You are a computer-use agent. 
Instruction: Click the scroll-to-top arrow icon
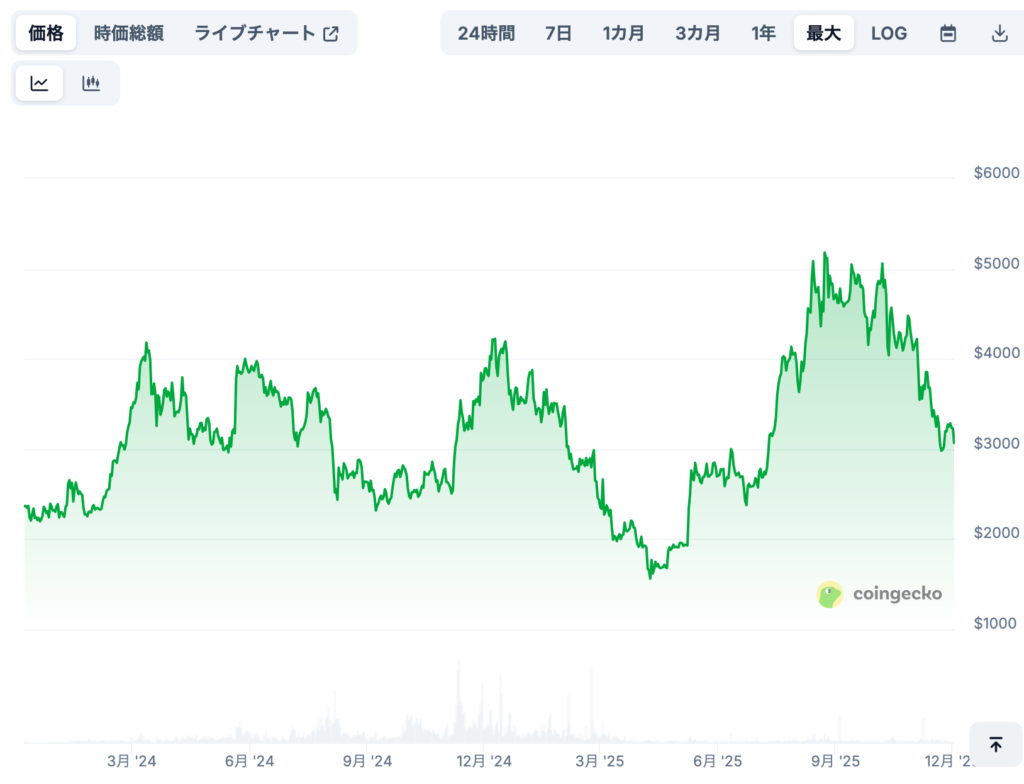click(x=996, y=745)
